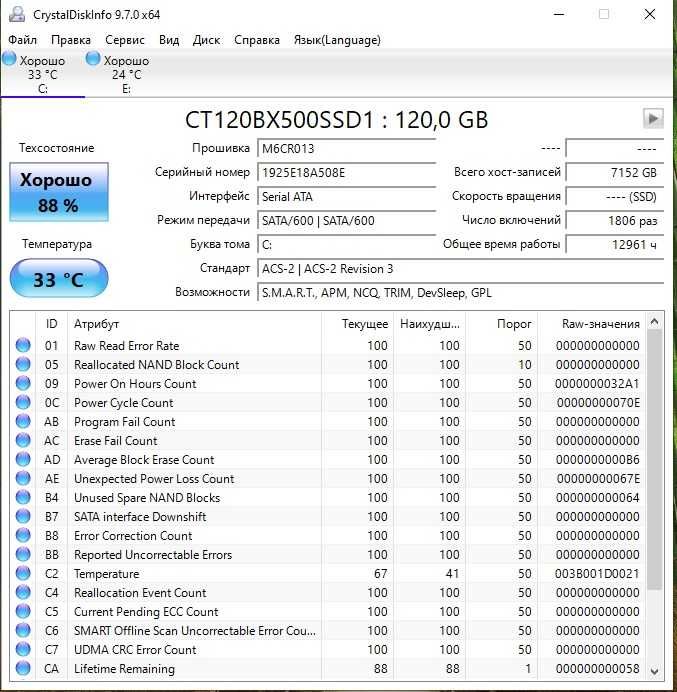Open the Файл menu
The height and width of the screenshot is (692, 677).
[x=22, y=40]
